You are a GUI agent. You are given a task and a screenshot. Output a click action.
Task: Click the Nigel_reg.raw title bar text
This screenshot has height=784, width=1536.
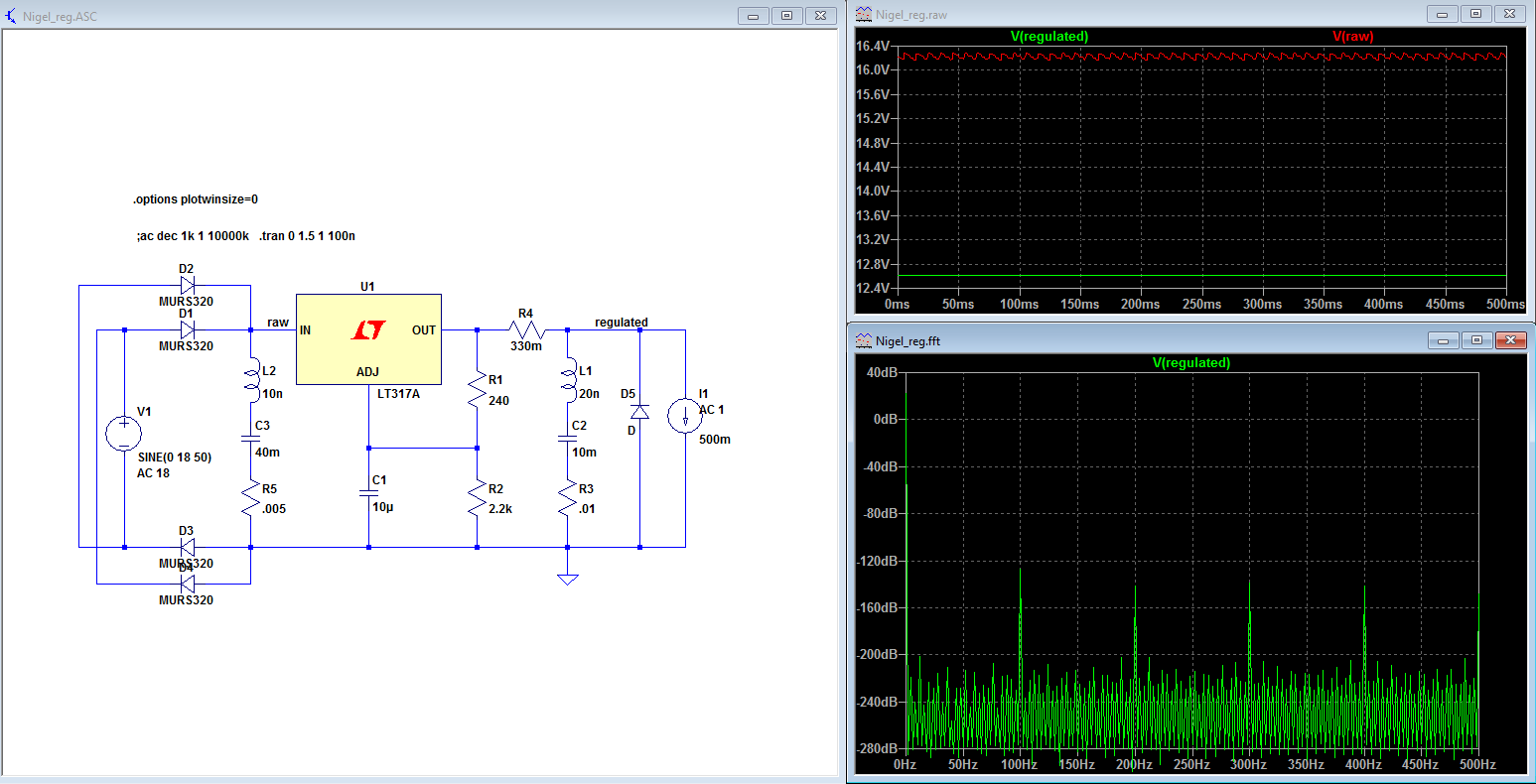click(x=909, y=15)
